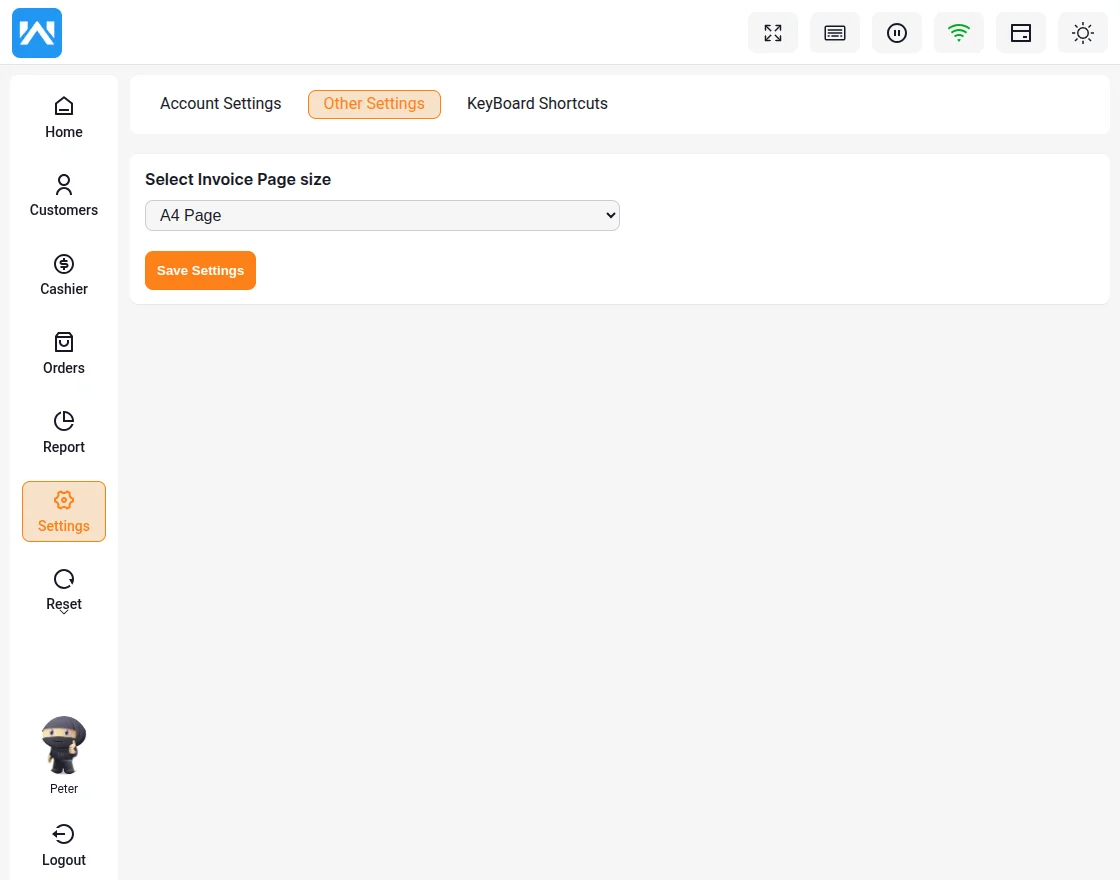The height and width of the screenshot is (880, 1120).
Task: Click the Logout icon
Action: [64, 834]
